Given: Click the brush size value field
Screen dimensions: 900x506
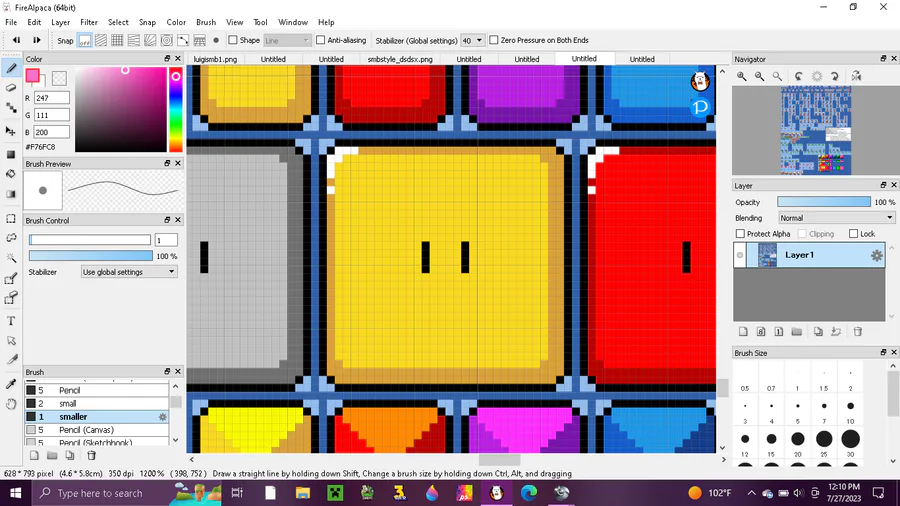Looking at the screenshot, I should click(x=166, y=240).
